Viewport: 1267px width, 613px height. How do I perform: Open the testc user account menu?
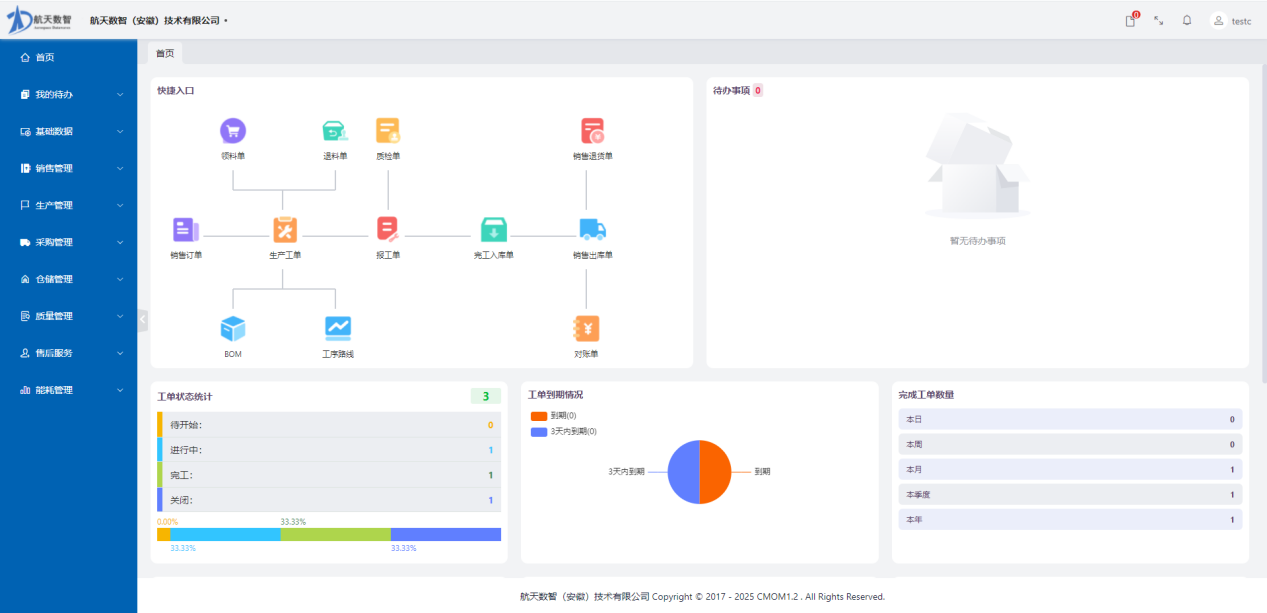tap(1231, 20)
